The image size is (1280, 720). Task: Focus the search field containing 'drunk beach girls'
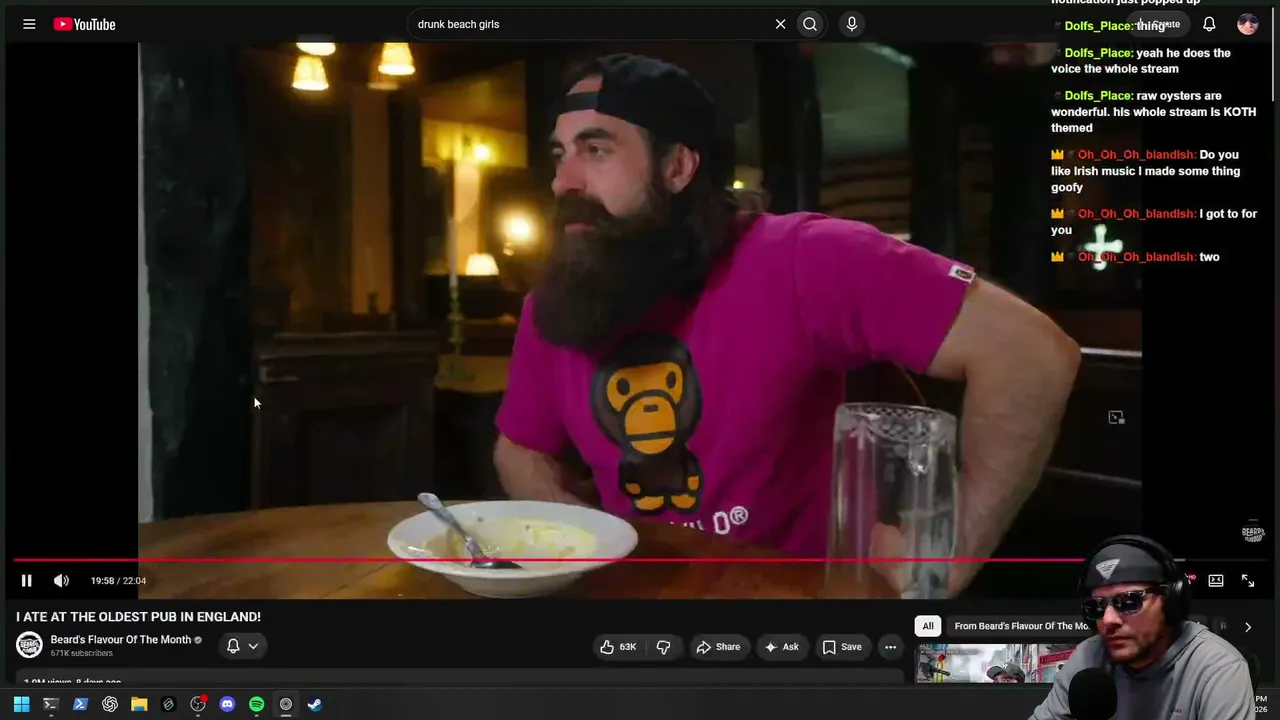[x=588, y=24]
